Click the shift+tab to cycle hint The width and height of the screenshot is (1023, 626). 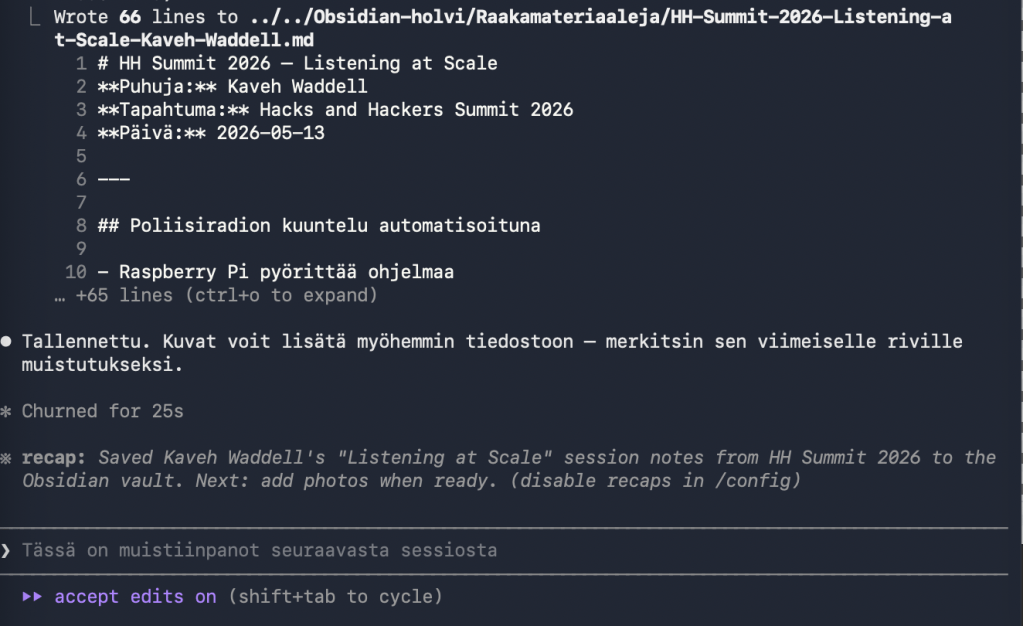335,597
